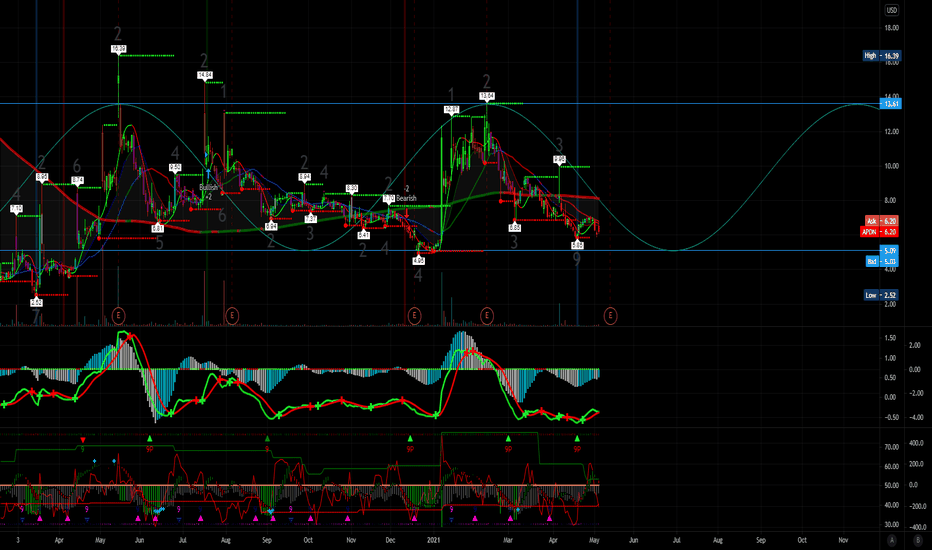932x550 pixels.
Task: Click the 4.95 pivot low label
Action: point(418,260)
